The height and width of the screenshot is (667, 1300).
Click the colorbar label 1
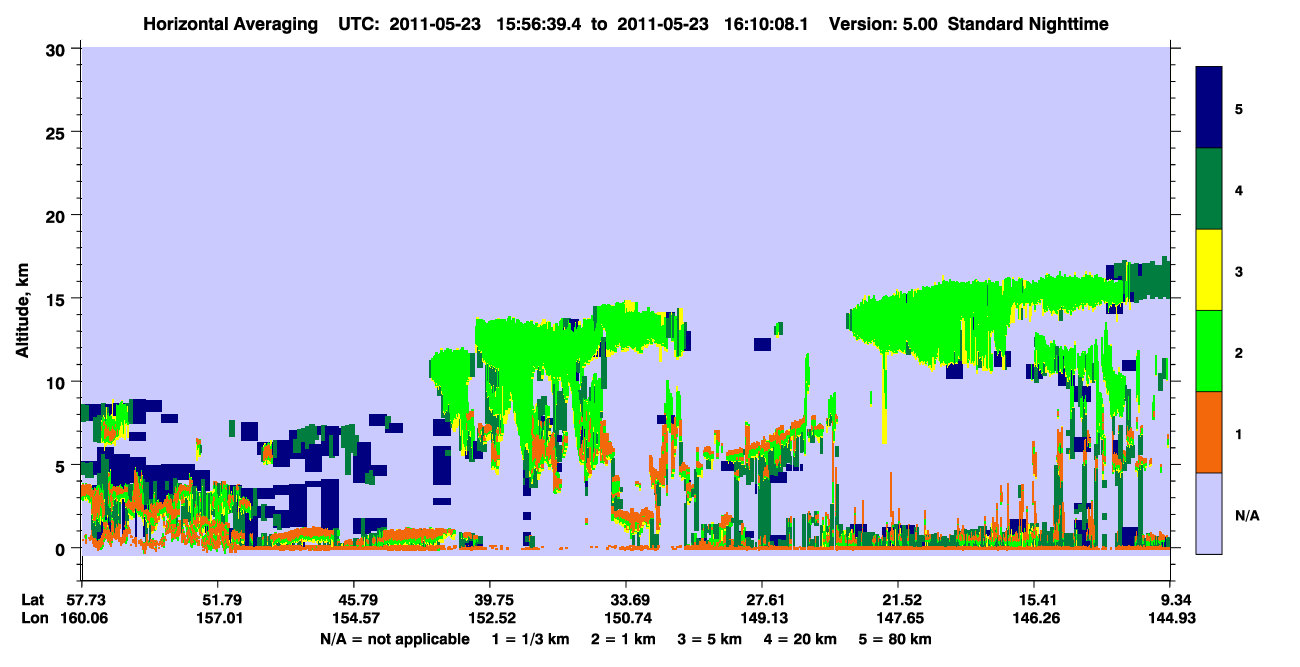click(x=1239, y=434)
